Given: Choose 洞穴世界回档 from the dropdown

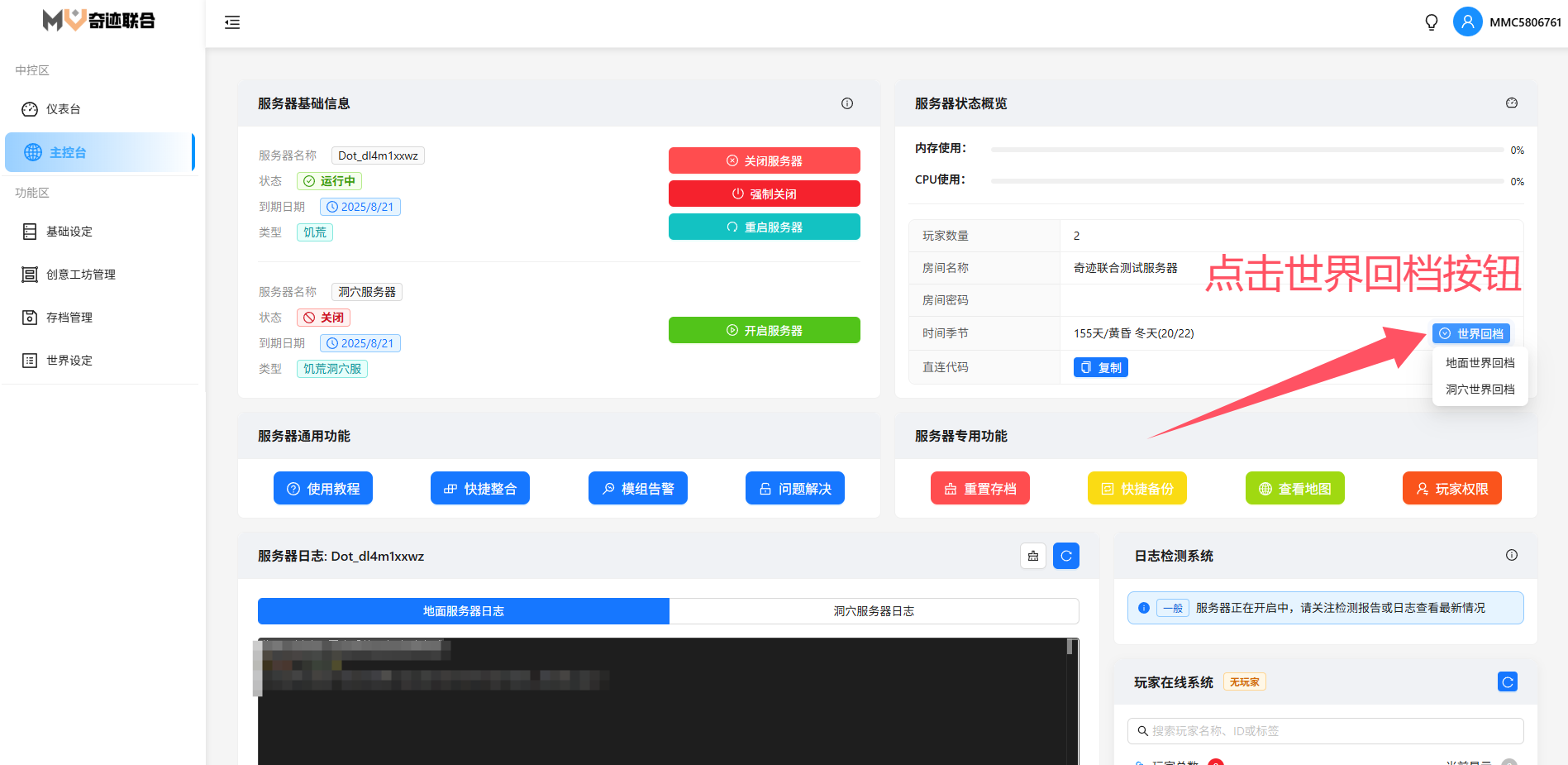Looking at the screenshot, I should point(1480,390).
